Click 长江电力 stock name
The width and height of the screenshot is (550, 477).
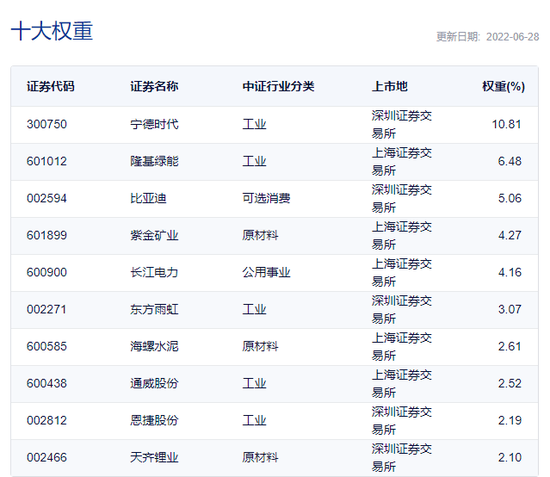coord(154,273)
